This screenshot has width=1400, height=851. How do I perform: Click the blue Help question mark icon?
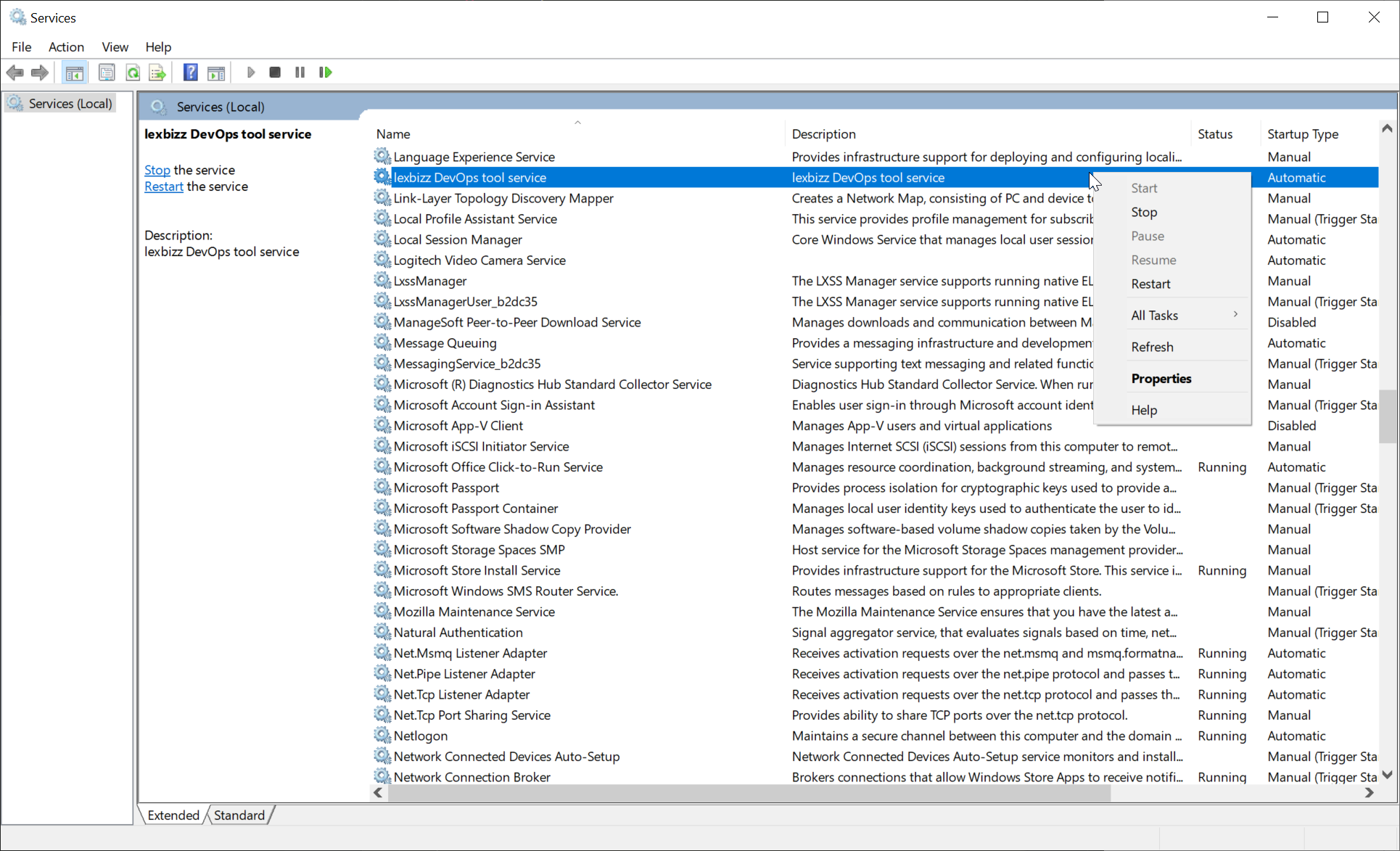coord(190,73)
